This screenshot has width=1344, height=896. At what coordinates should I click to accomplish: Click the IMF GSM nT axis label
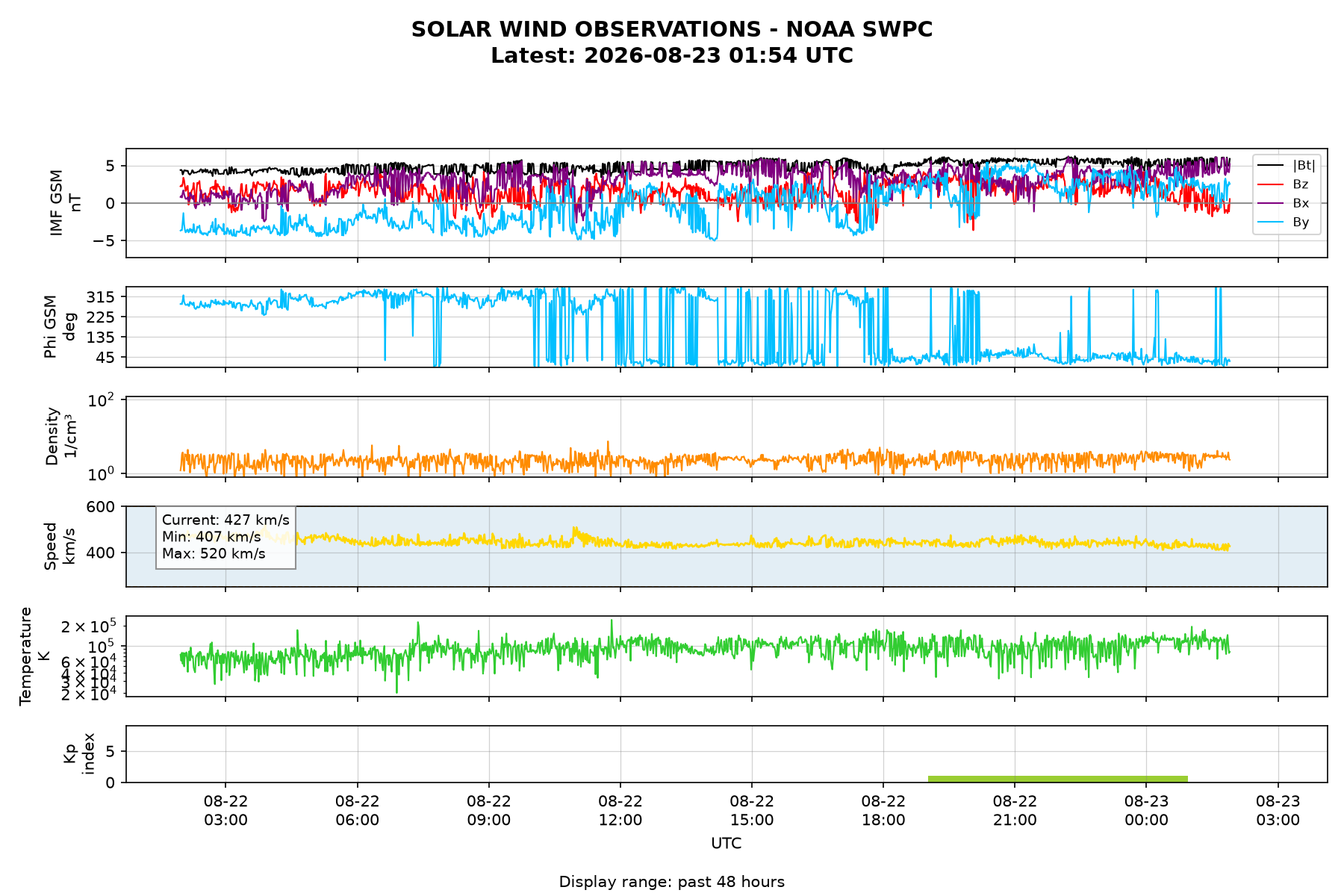point(64,203)
